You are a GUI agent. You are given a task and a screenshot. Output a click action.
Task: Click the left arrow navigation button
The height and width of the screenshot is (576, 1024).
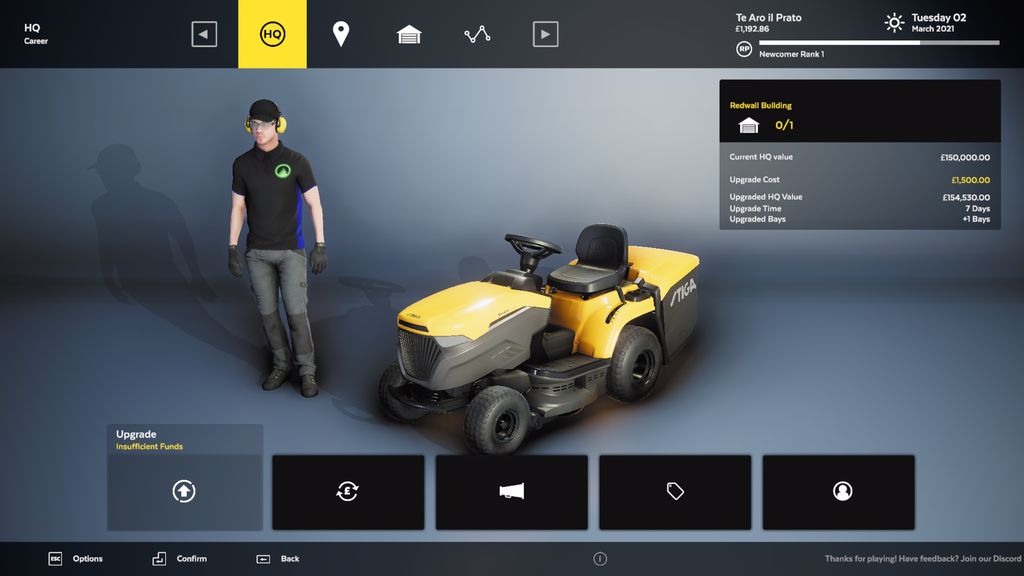coord(204,34)
